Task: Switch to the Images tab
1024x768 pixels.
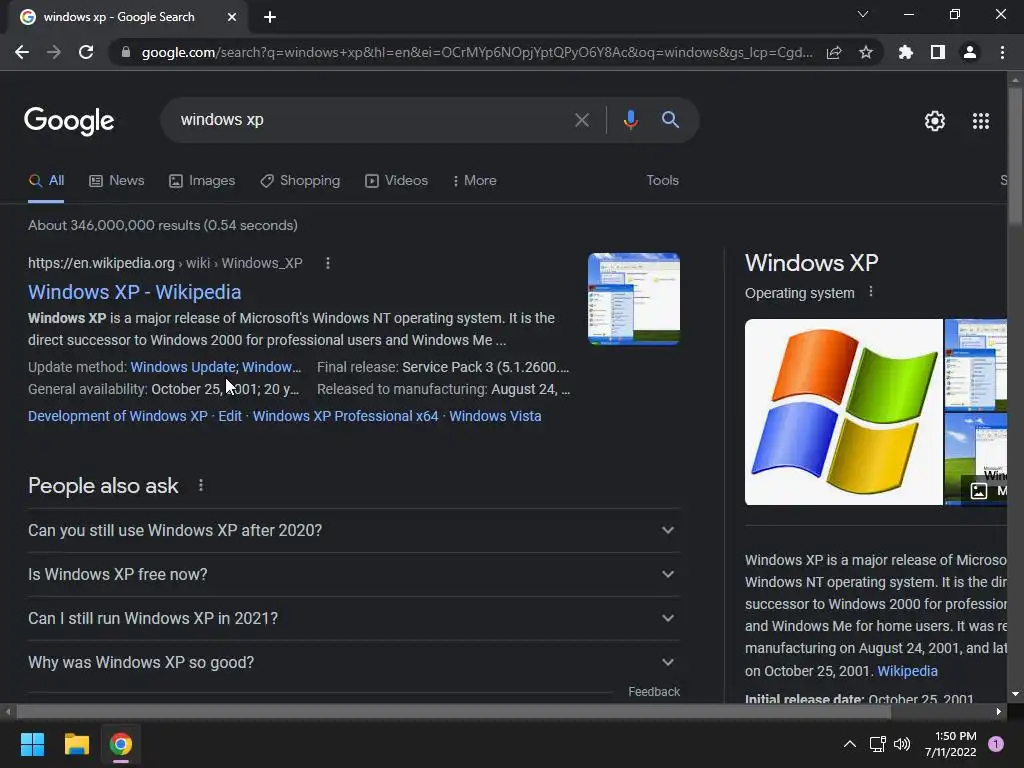Action: tap(202, 181)
